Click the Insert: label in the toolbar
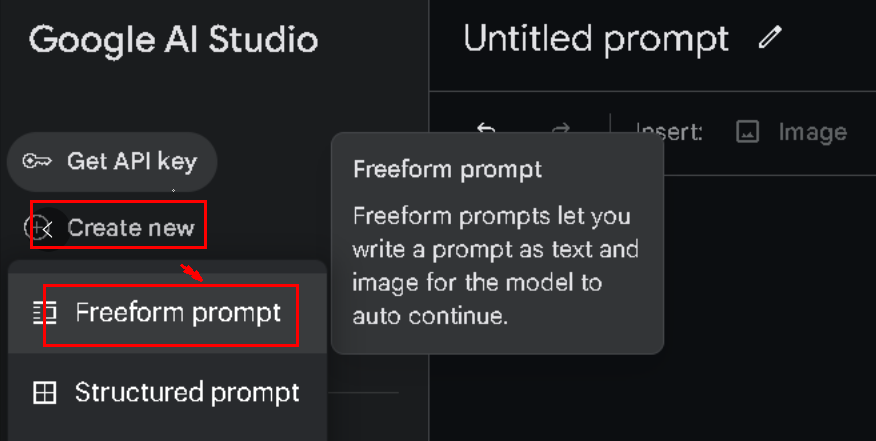Image resolution: width=876 pixels, height=441 pixels. [x=669, y=132]
